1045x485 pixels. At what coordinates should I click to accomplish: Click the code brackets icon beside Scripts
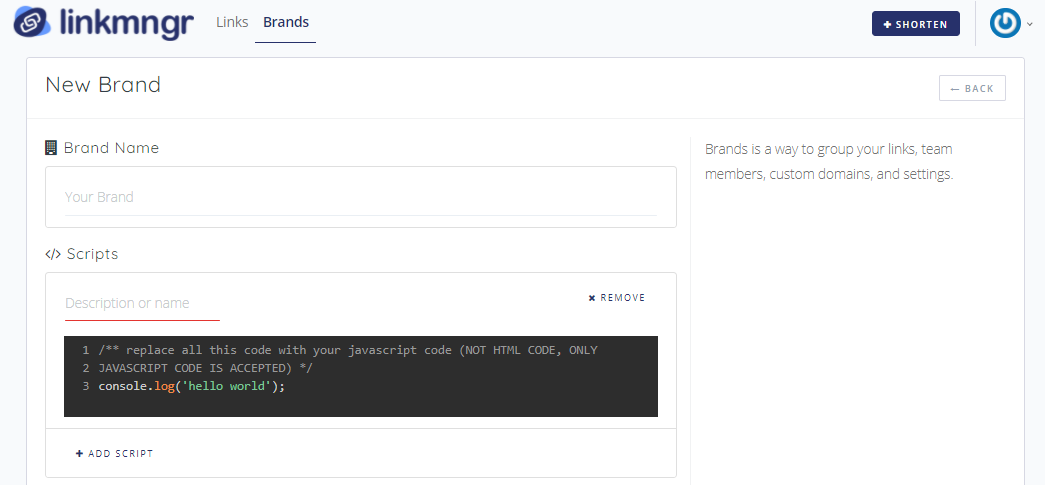pos(53,254)
